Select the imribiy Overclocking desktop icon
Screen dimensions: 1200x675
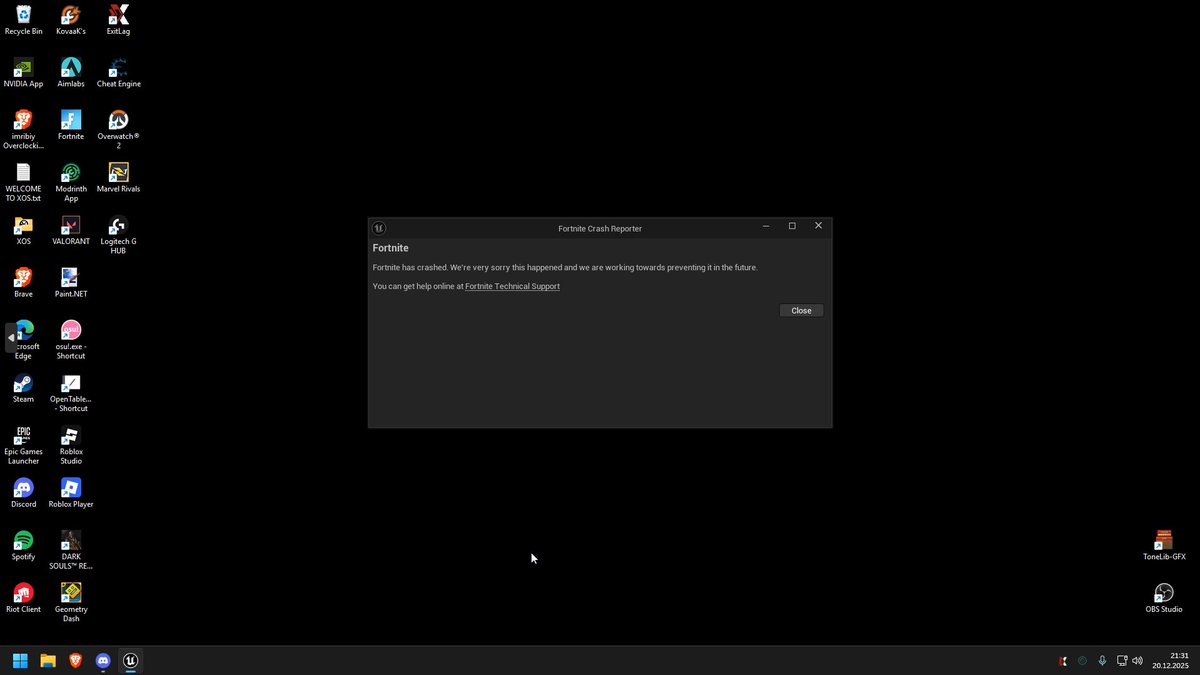click(x=23, y=130)
